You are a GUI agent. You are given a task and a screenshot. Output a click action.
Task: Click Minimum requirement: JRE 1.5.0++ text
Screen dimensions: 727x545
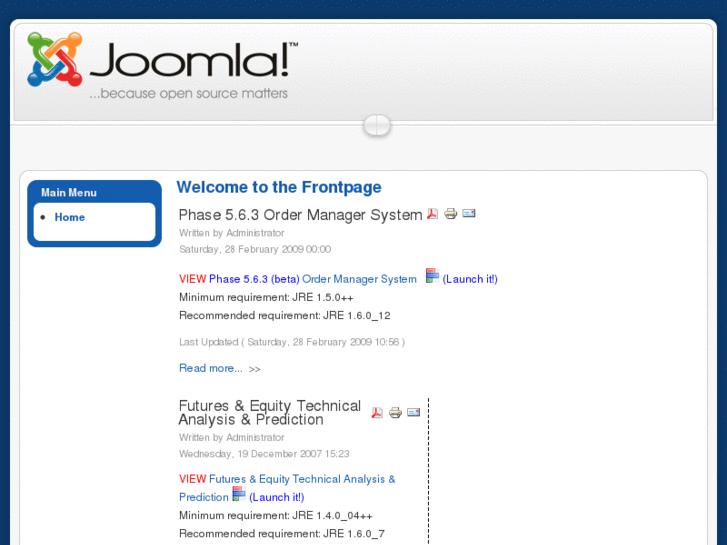(x=266, y=297)
